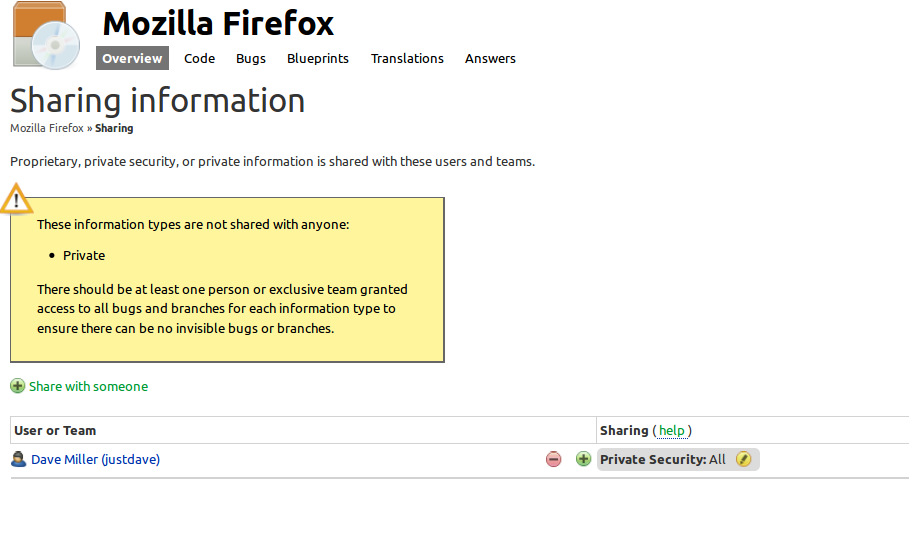Select the Blueprints tab
Image resolution: width=909 pixels, height=533 pixels.
pyautogui.click(x=318, y=58)
